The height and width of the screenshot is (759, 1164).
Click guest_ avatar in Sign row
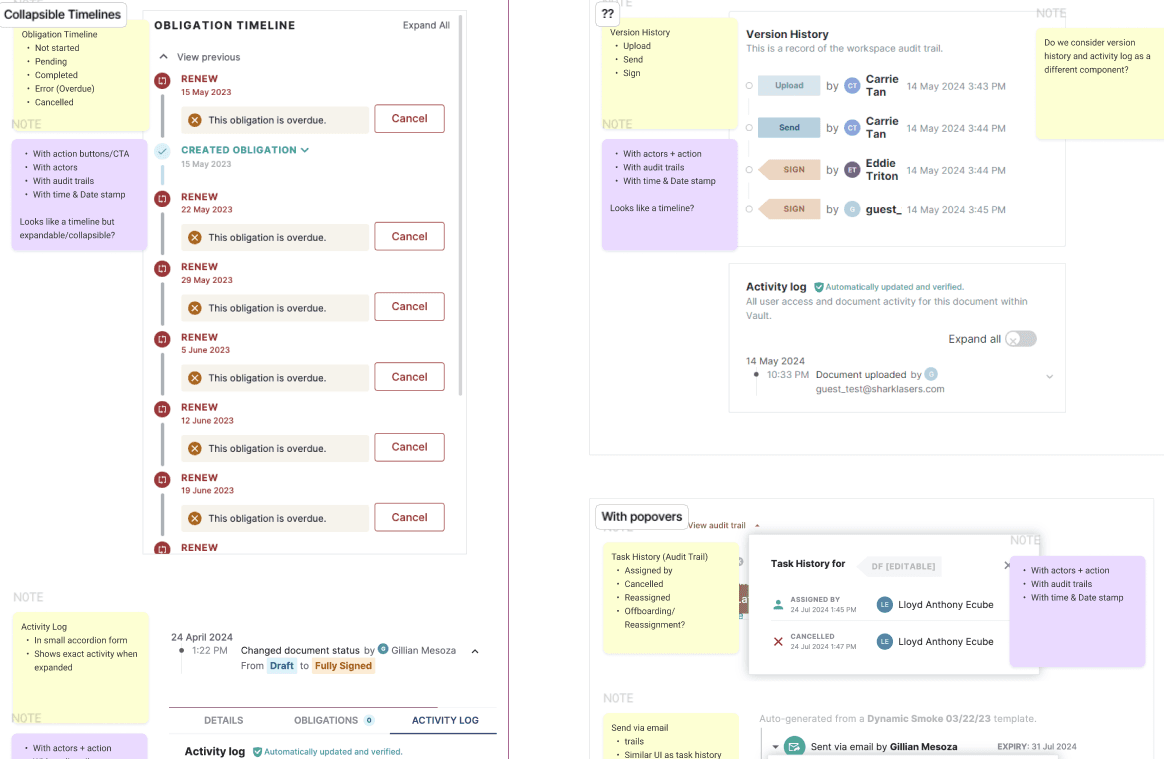(x=852, y=209)
